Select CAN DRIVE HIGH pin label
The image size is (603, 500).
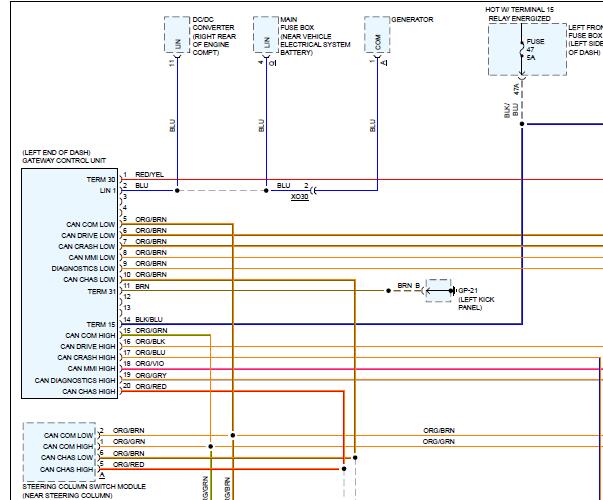click(x=88, y=347)
